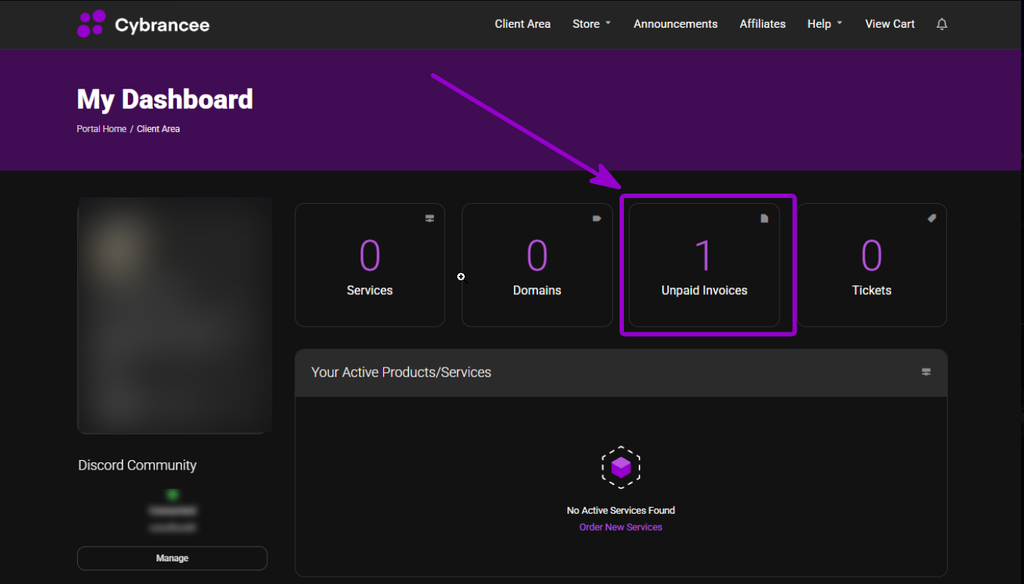
Task: Go to the Affiliates page
Action: click(762, 24)
